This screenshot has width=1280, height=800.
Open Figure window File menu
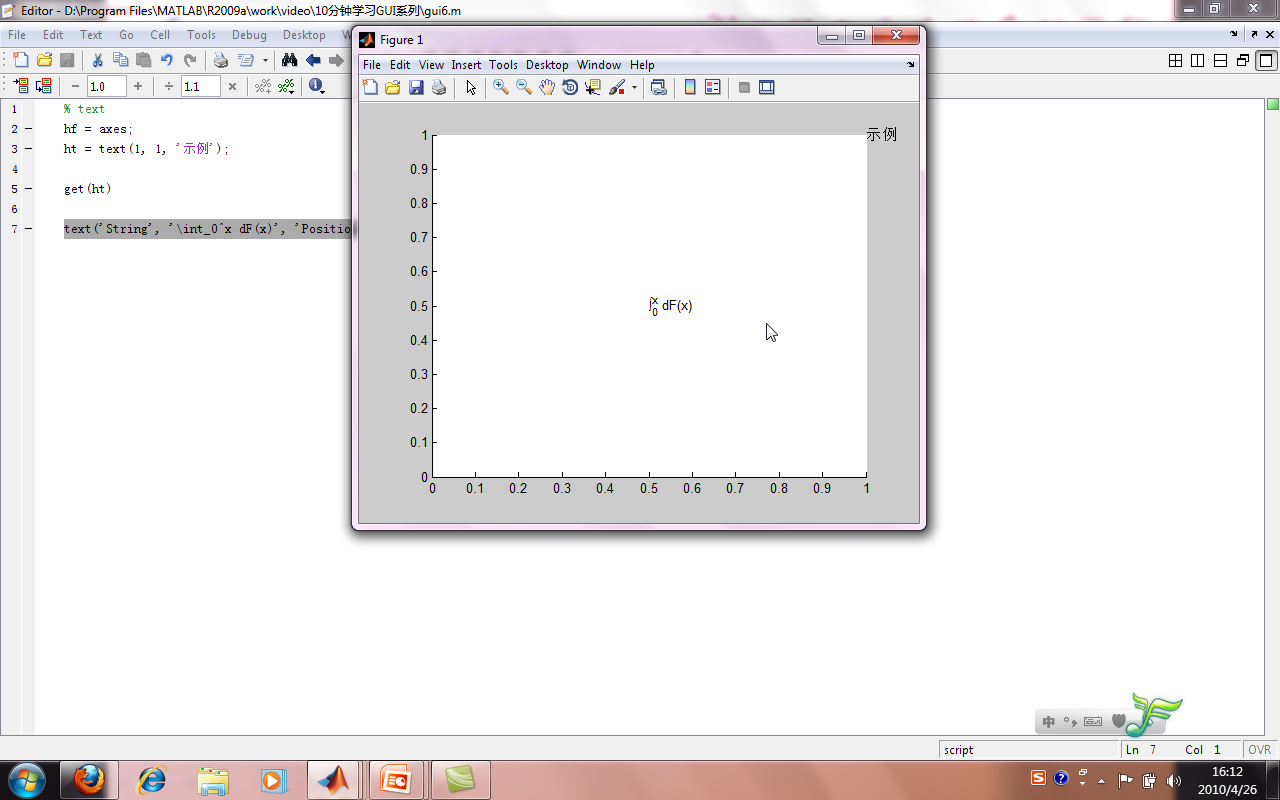372,65
